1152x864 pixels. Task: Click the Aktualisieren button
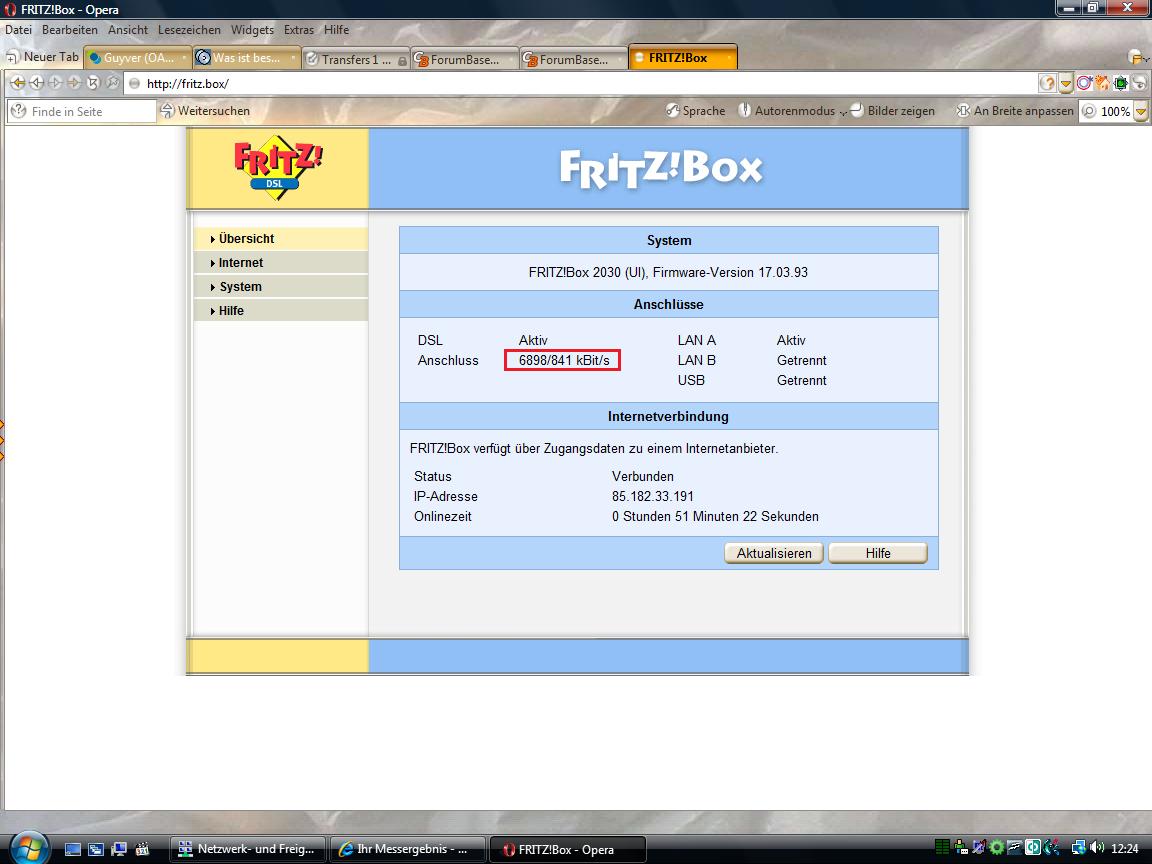774,553
